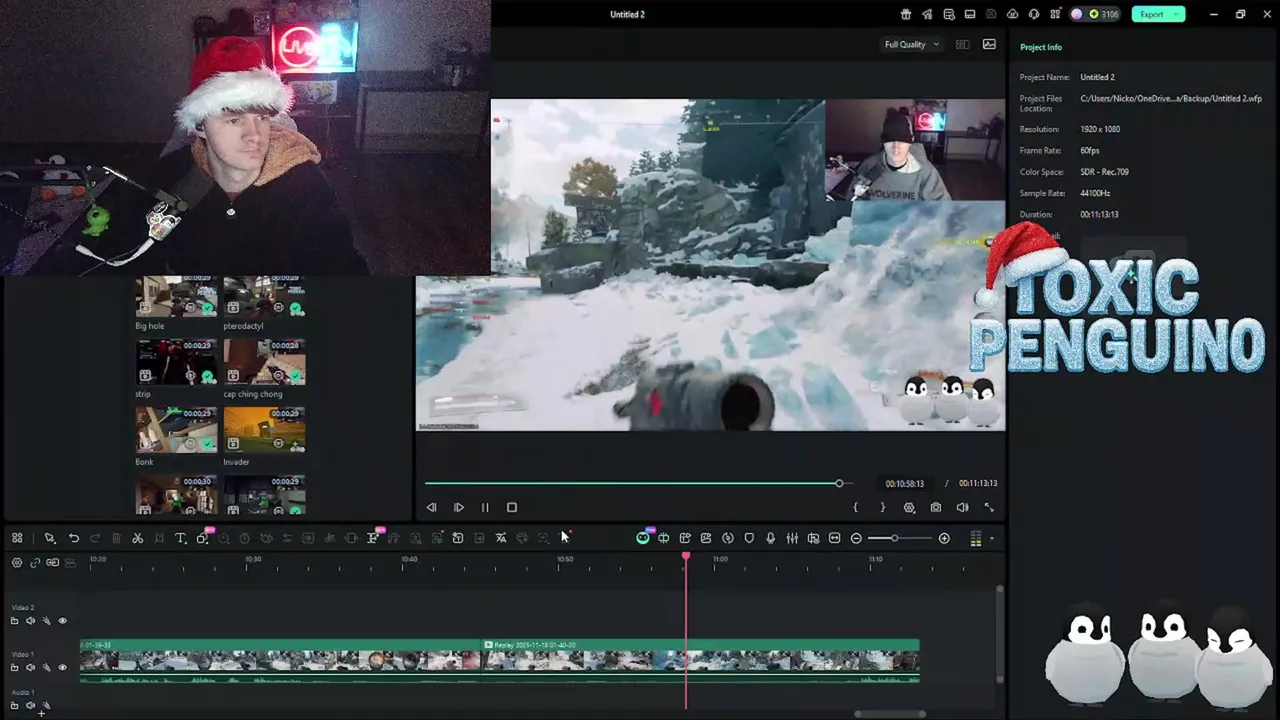Open the apps grid icon with red dot

pos(1055,14)
